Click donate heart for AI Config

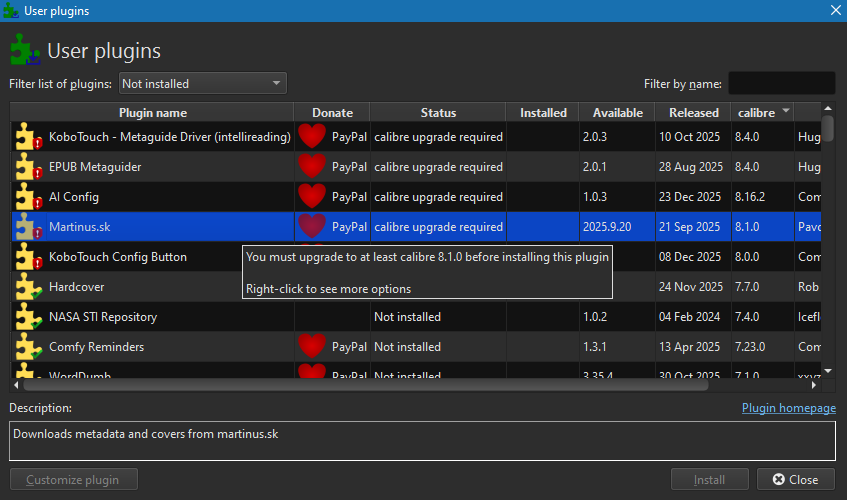click(x=312, y=197)
